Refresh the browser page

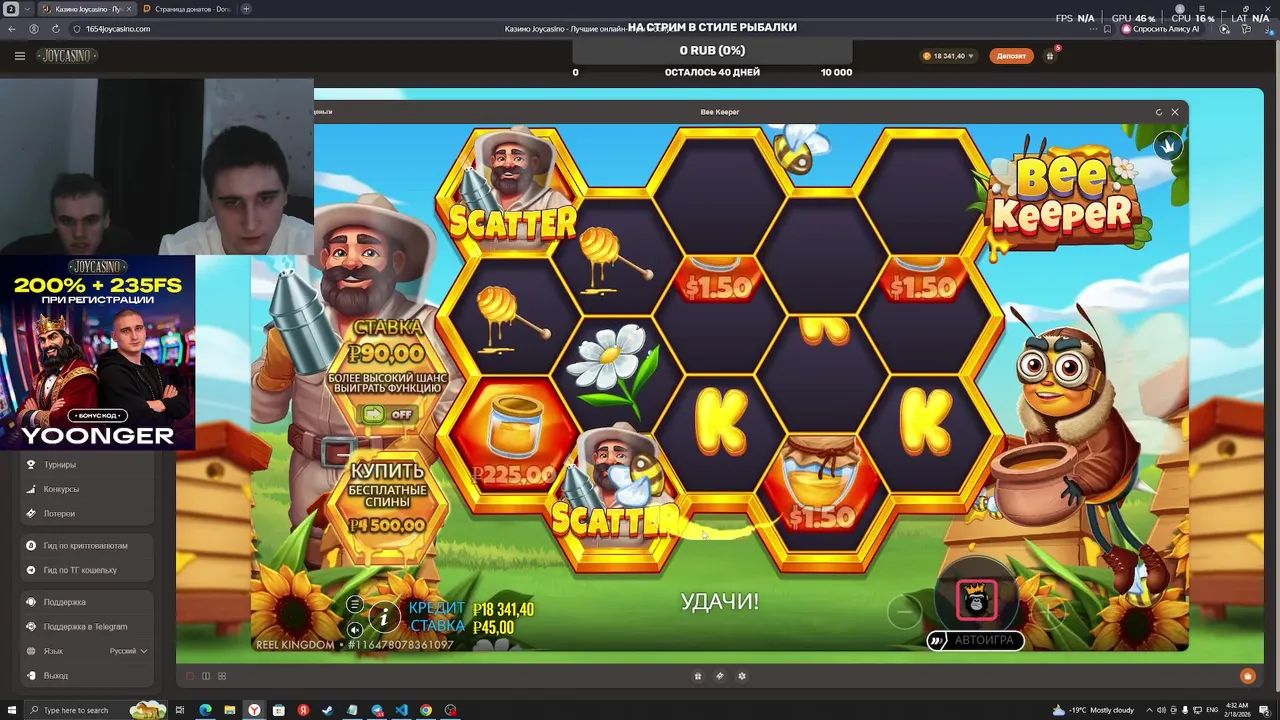tap(55, 29)
